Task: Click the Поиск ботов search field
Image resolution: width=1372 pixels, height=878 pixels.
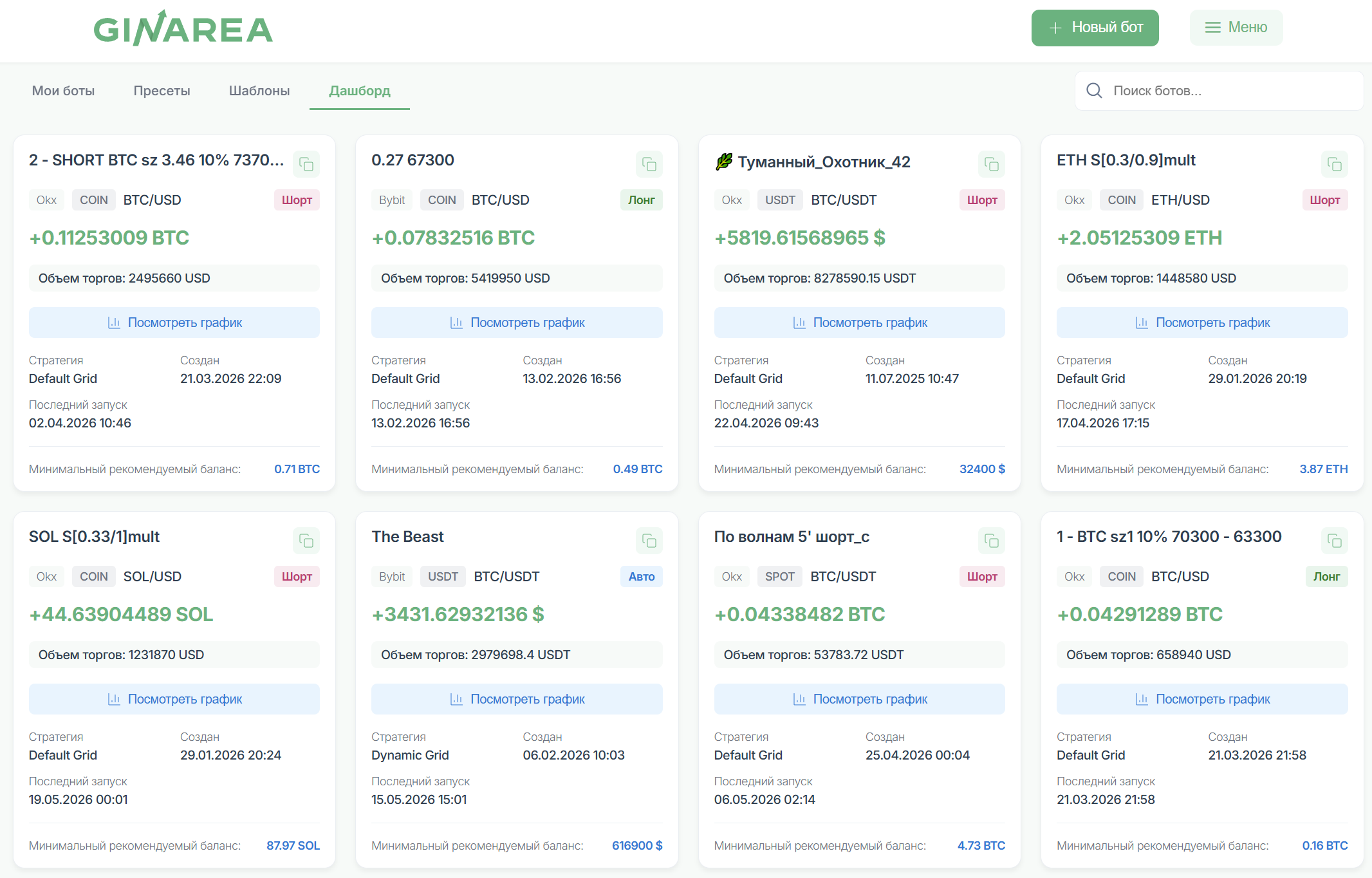Action: pyautogui.click(x=1219, y=91)
